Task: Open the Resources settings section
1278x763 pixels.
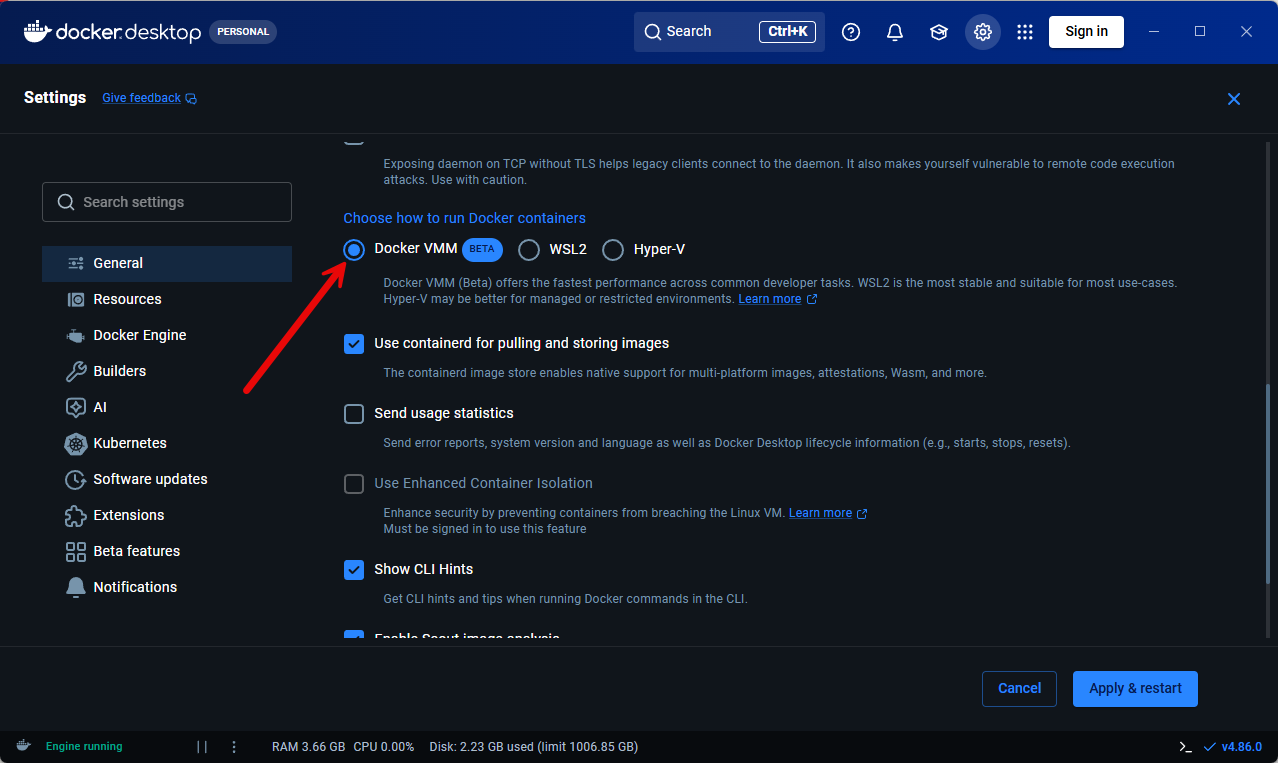Action: (167, 299)
